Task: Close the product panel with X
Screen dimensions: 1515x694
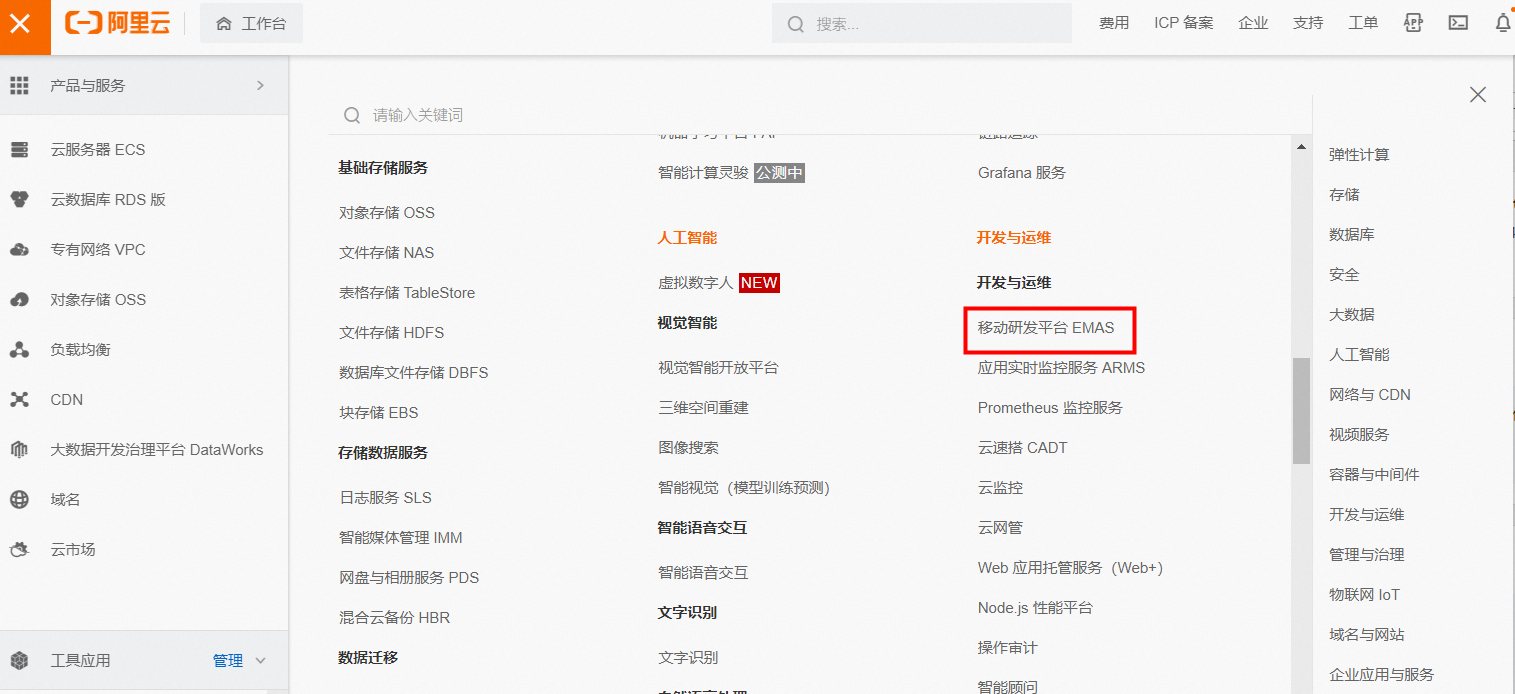Action: point(1478,95)
